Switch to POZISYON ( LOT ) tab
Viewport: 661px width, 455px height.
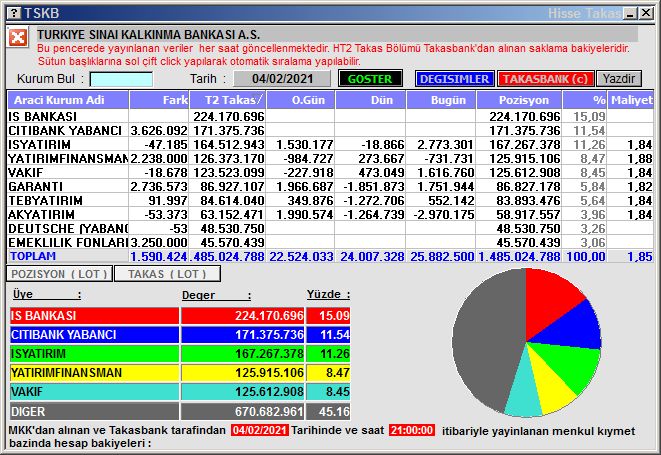coord(59,274)
